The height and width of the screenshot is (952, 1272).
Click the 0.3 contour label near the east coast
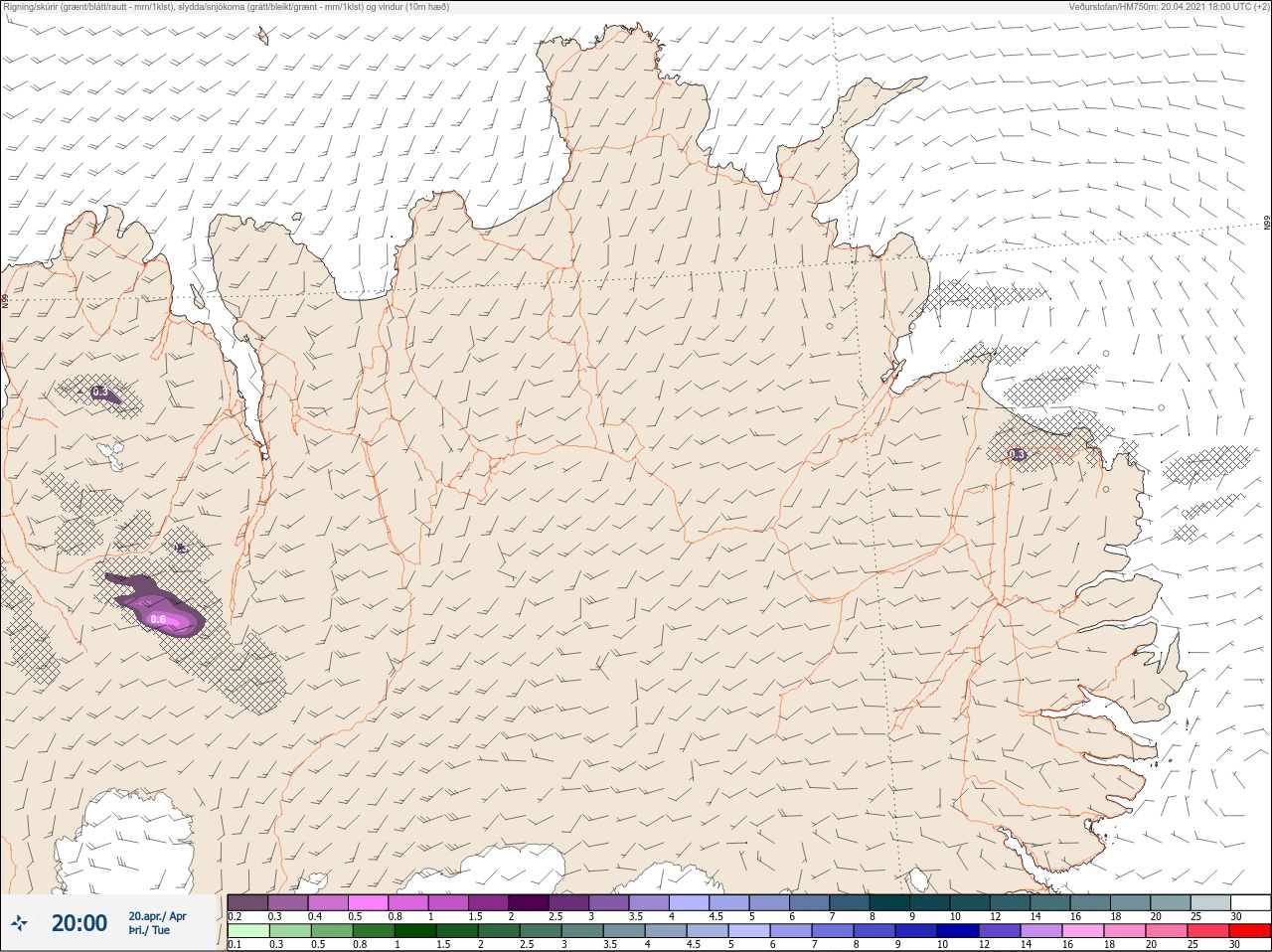click(1018, 454)
